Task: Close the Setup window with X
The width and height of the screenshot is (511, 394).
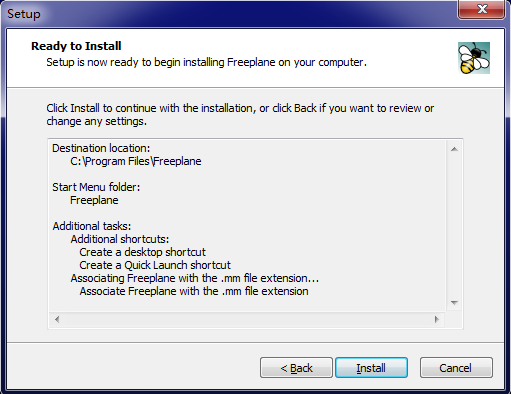Action: tap(482, 9)
